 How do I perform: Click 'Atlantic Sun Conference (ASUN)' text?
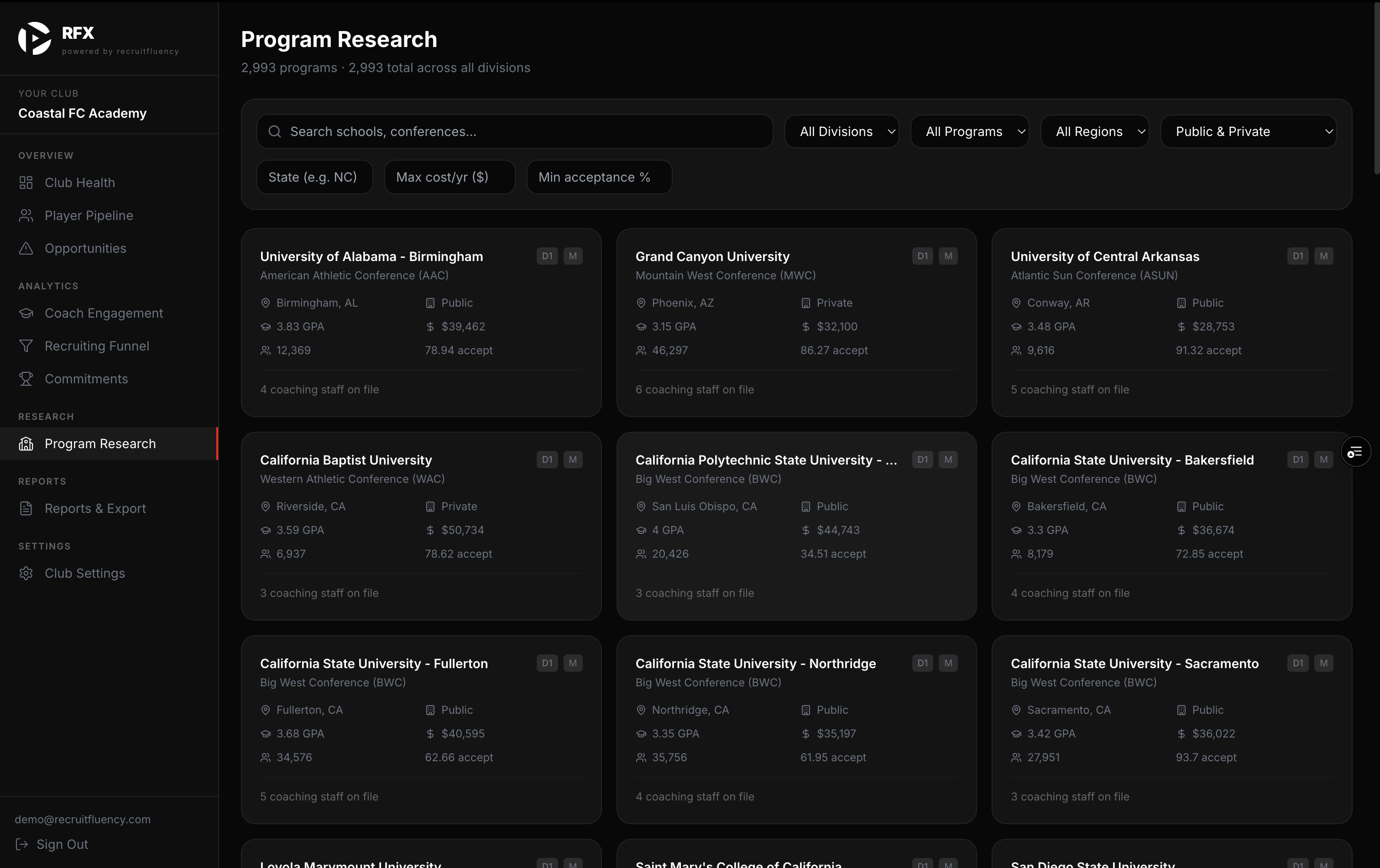pyautogui.click(x=1094, y=276)
